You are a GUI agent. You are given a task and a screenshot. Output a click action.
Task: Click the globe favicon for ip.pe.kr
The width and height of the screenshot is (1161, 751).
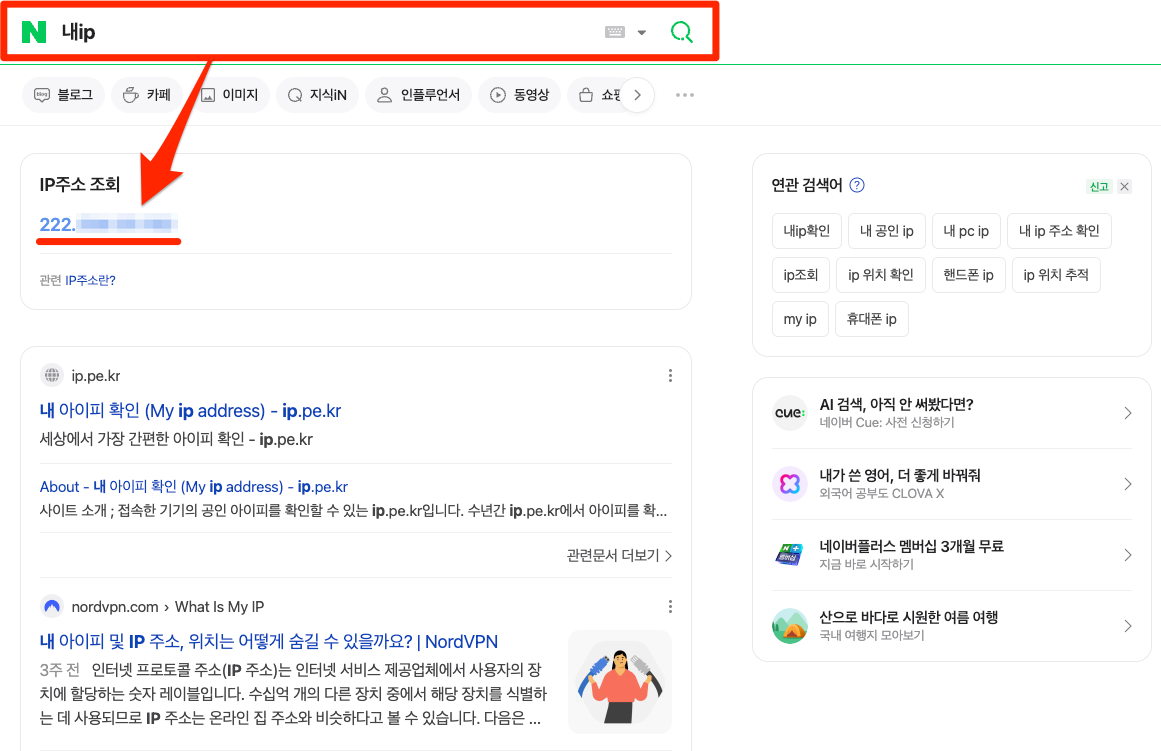click(52, 376)
